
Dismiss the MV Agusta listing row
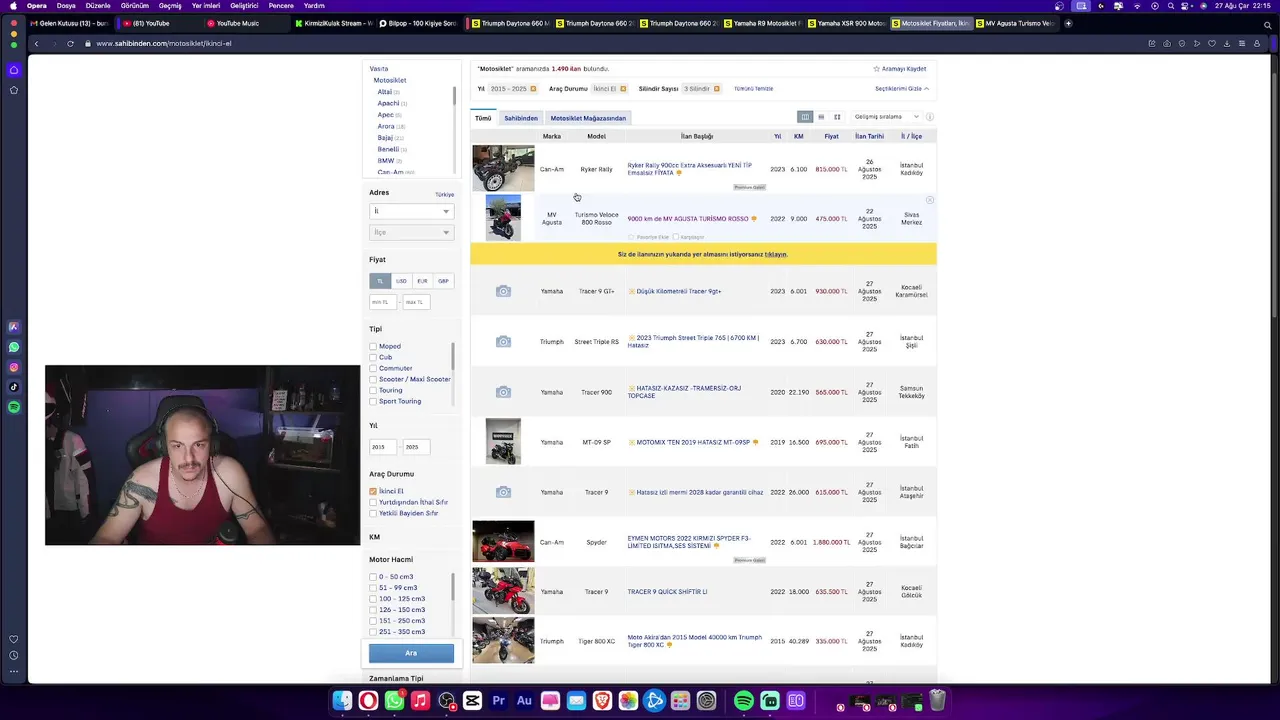tap(929, 200)
